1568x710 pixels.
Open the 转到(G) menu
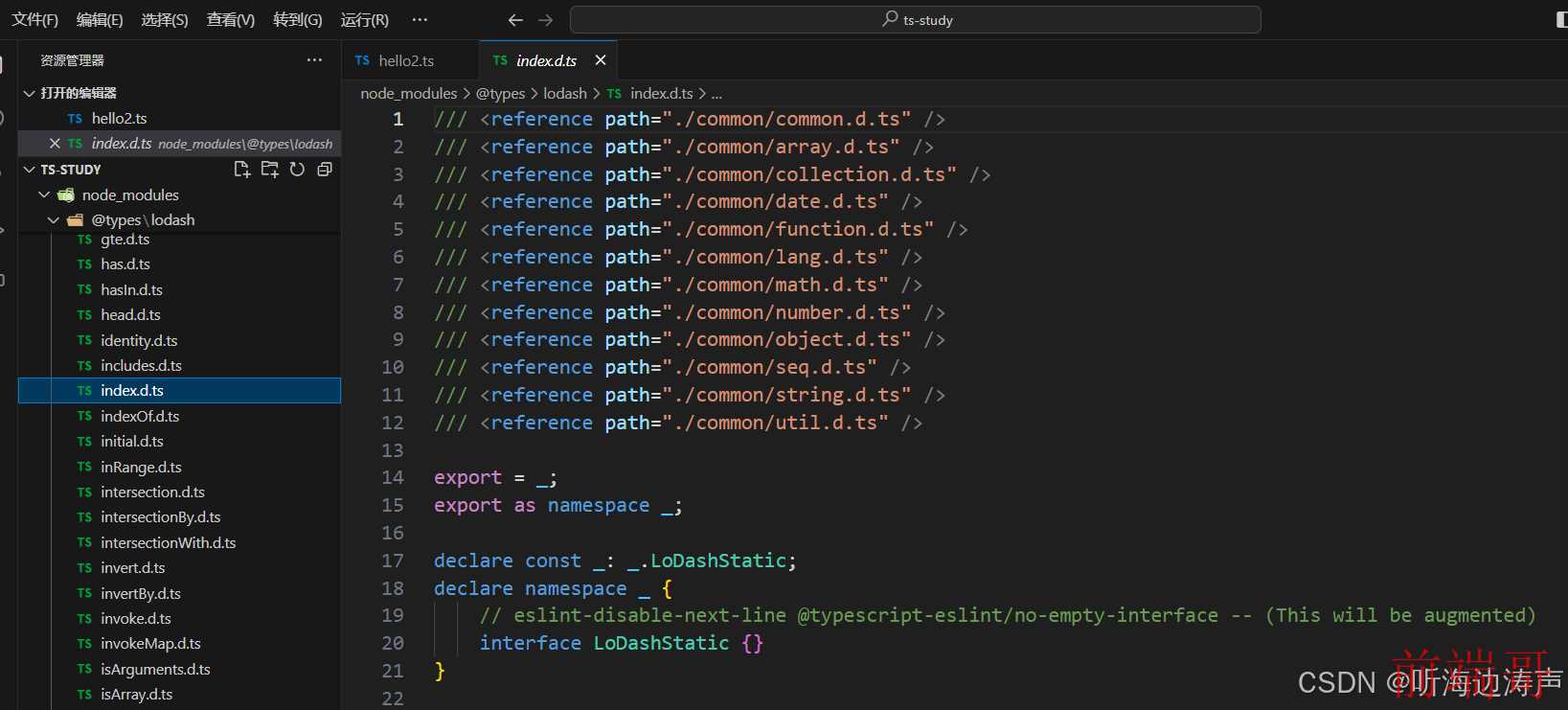coord(298,19)
